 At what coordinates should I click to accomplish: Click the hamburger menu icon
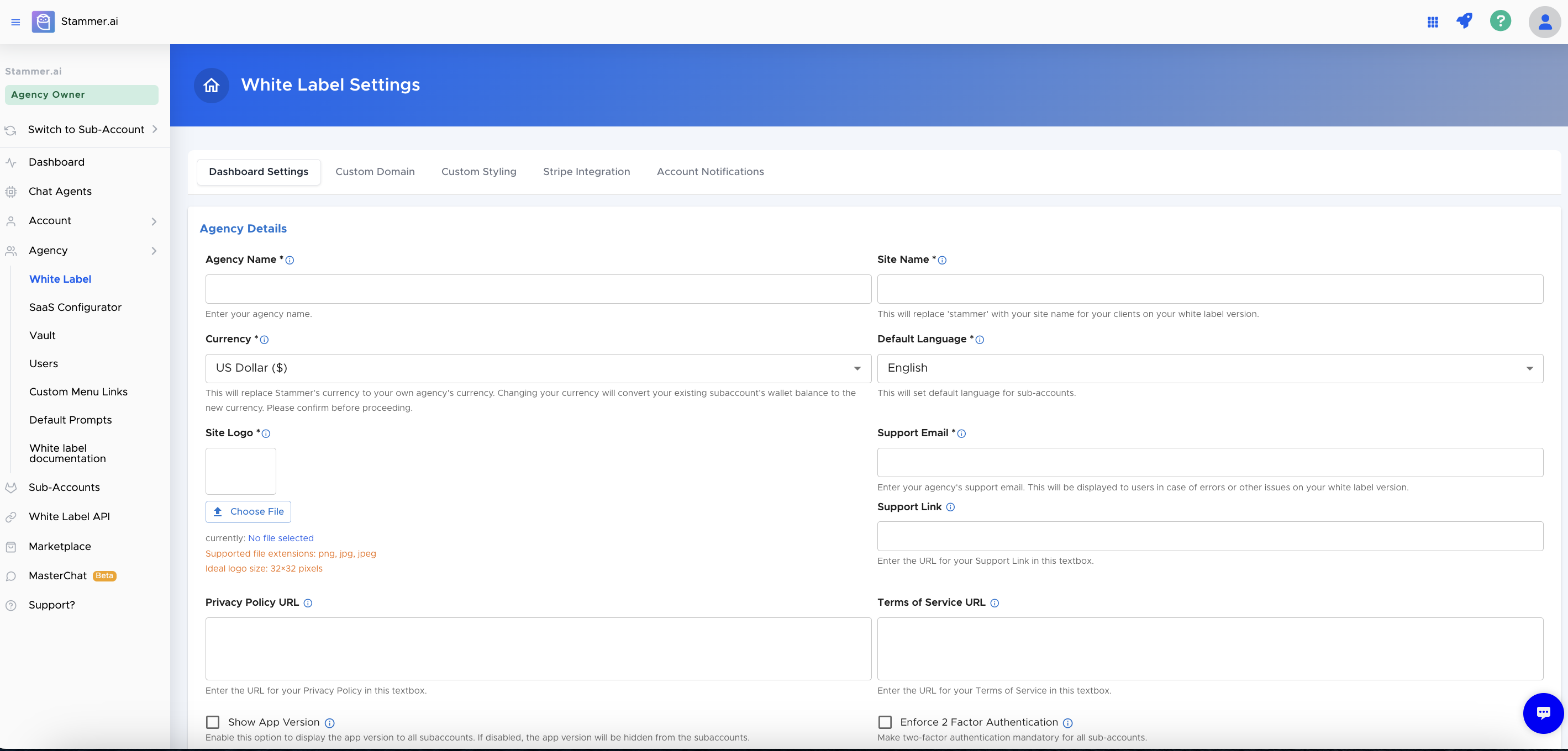coord(16,22)
